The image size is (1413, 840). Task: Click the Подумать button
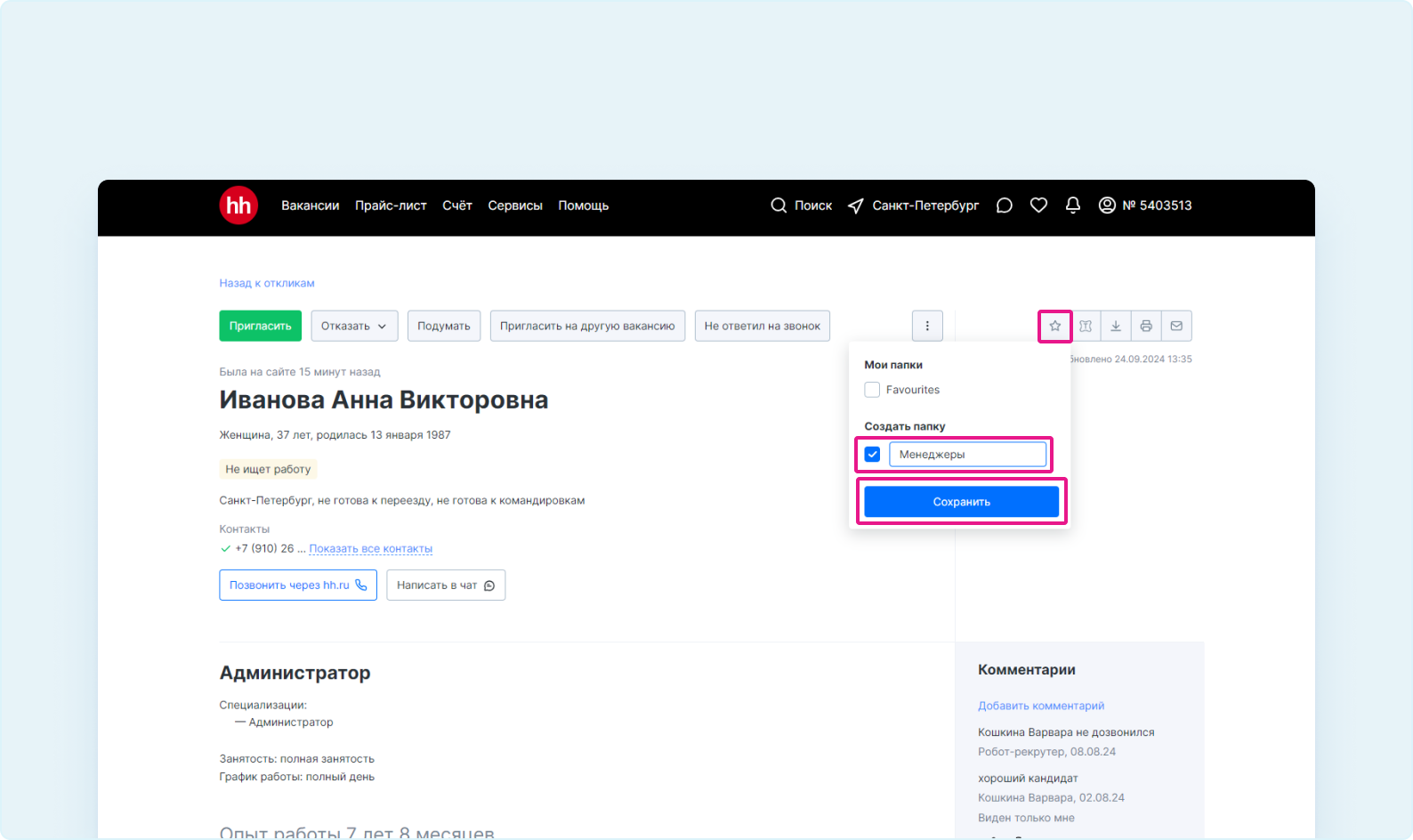444,326
